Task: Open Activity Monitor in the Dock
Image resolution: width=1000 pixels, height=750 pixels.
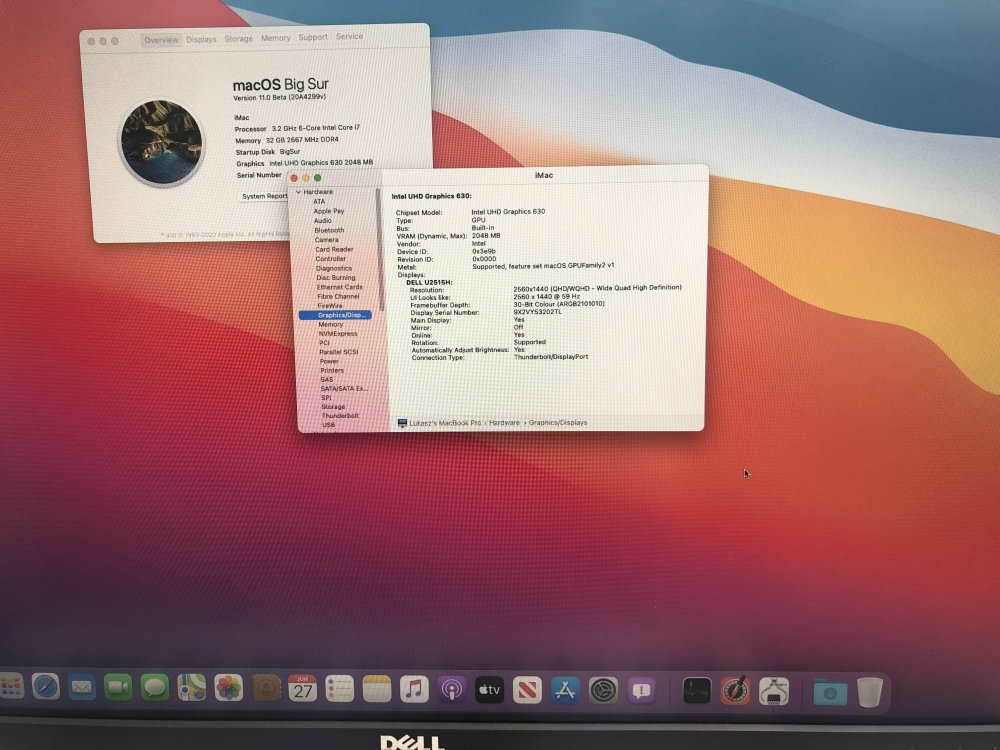Action: point(696,691)
